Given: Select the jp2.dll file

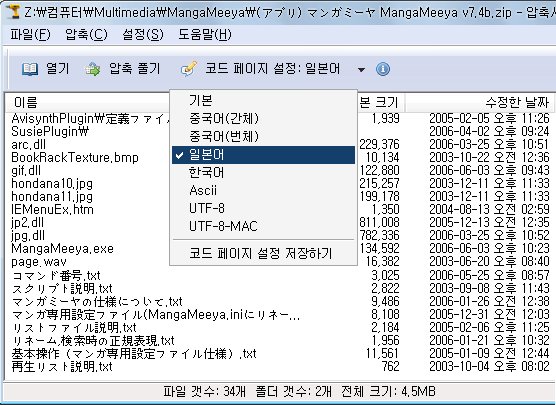Looking at the screenshot, I should [x=27, y=223].
